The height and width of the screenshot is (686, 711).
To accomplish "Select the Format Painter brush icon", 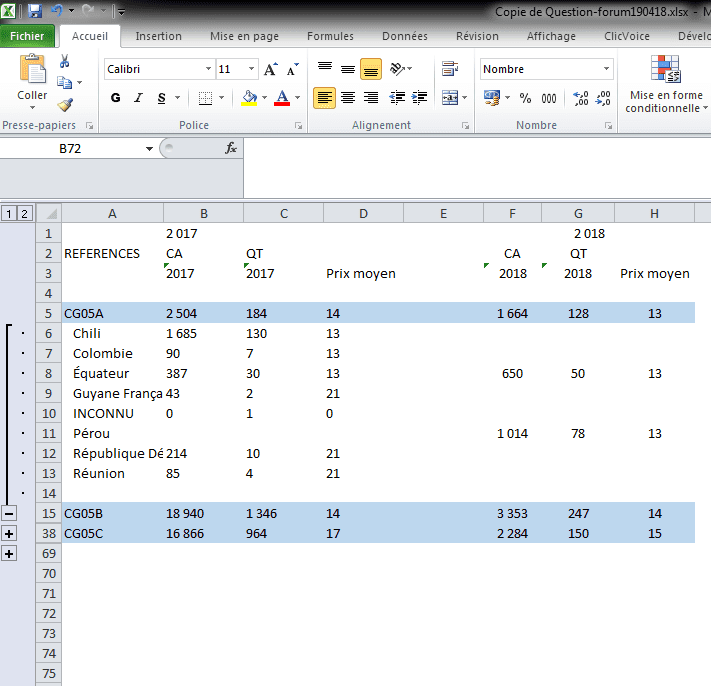I will pyautogui.click(x=65, y=104).
